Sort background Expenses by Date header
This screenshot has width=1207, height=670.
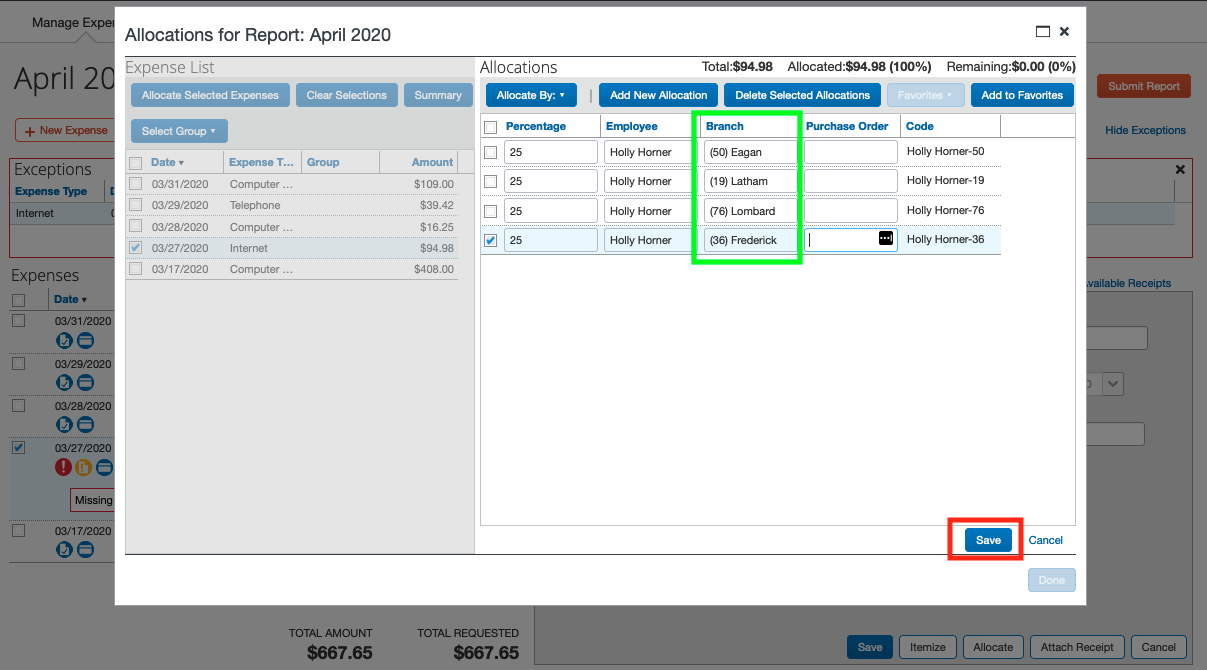click(70, 299)
